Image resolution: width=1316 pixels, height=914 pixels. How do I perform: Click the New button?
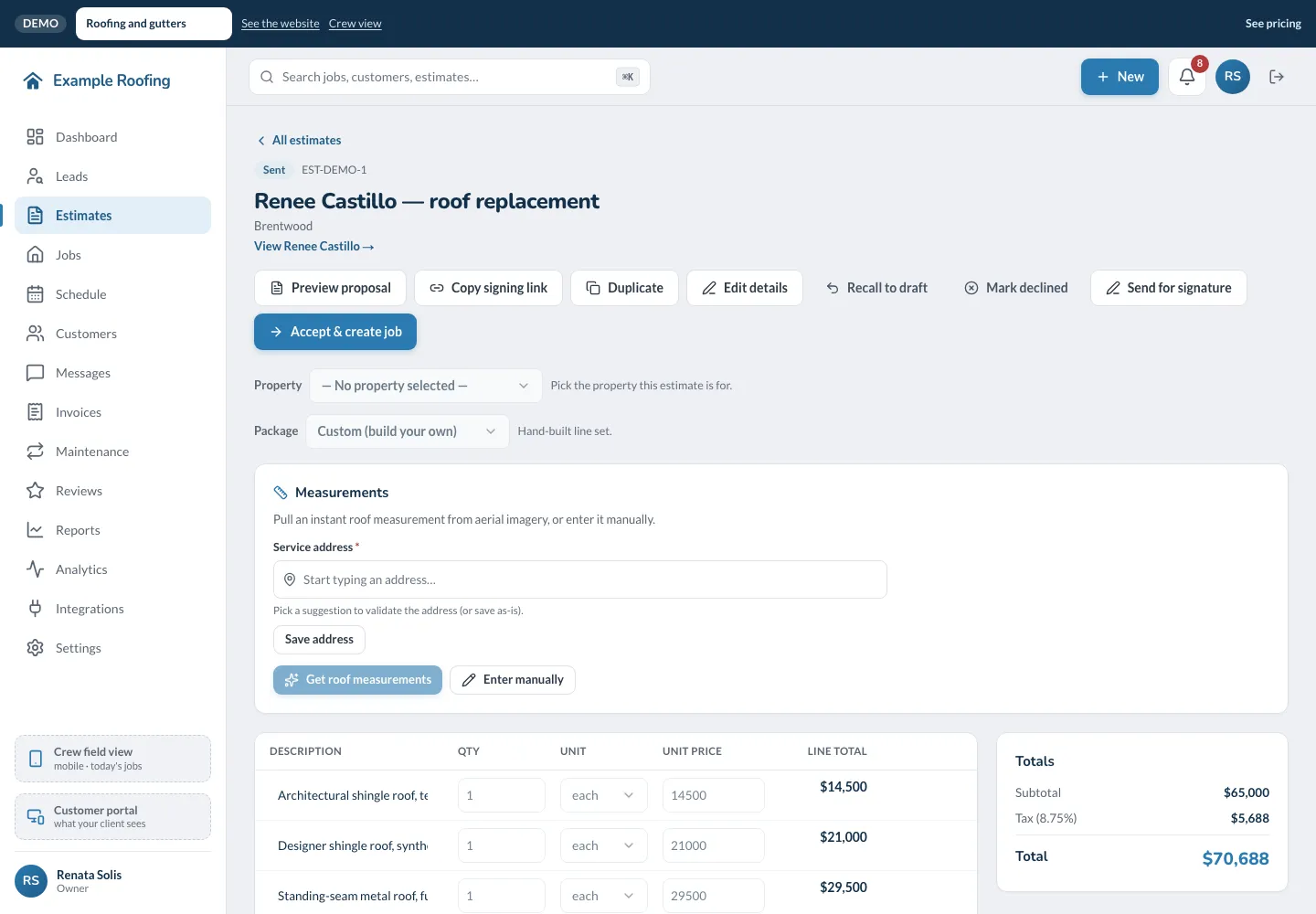1120,77
